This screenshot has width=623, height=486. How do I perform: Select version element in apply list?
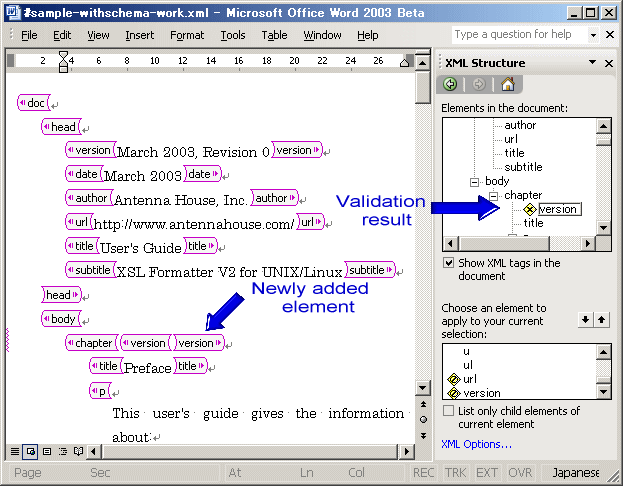pos(482,393)
